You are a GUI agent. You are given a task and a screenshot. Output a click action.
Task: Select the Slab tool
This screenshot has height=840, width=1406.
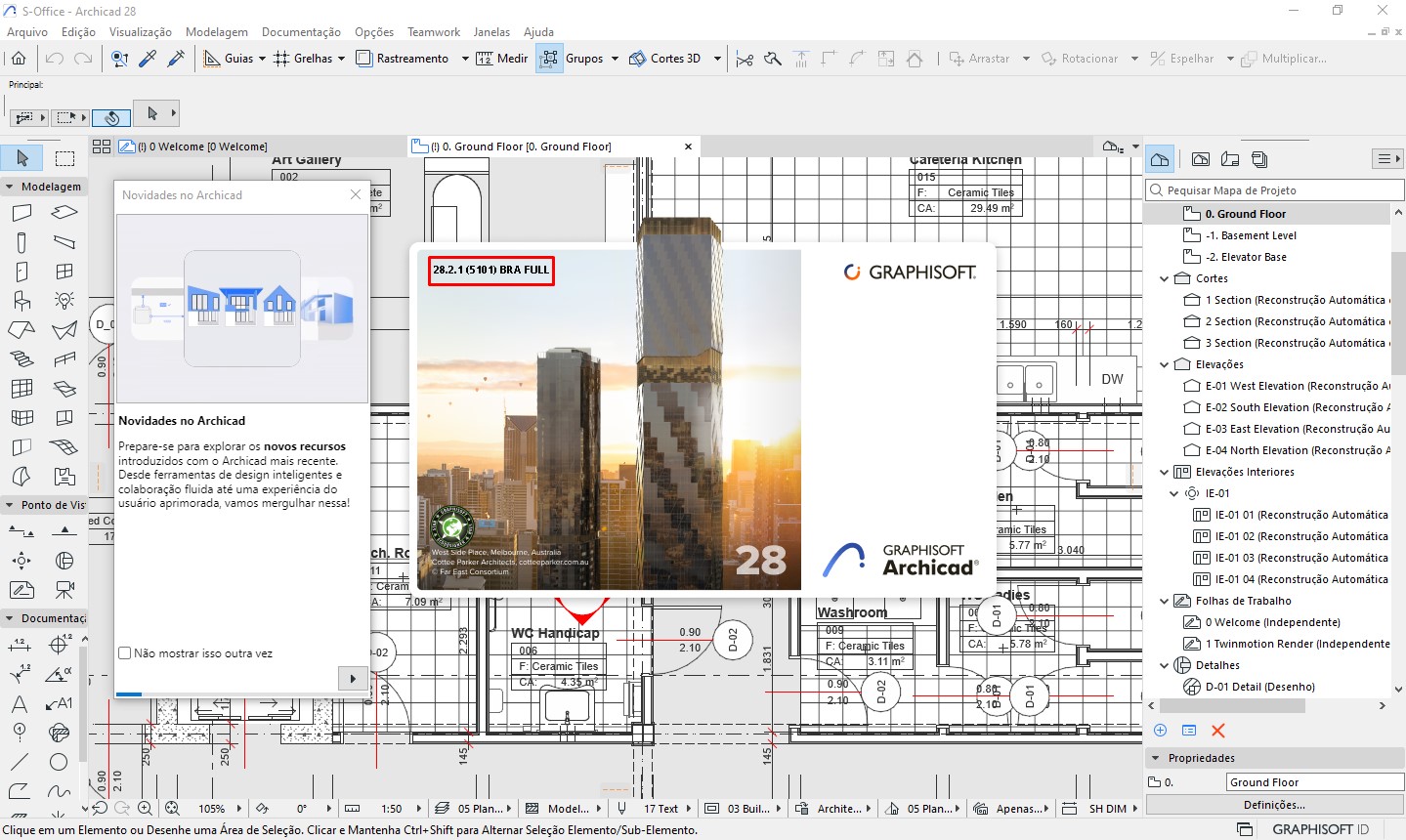click(x=64, y=212)
